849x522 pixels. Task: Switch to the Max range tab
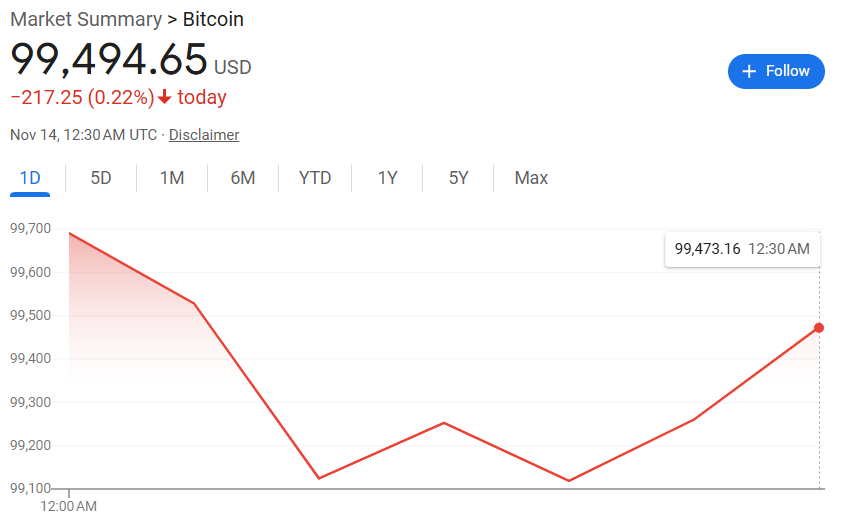tap(531, 178)
